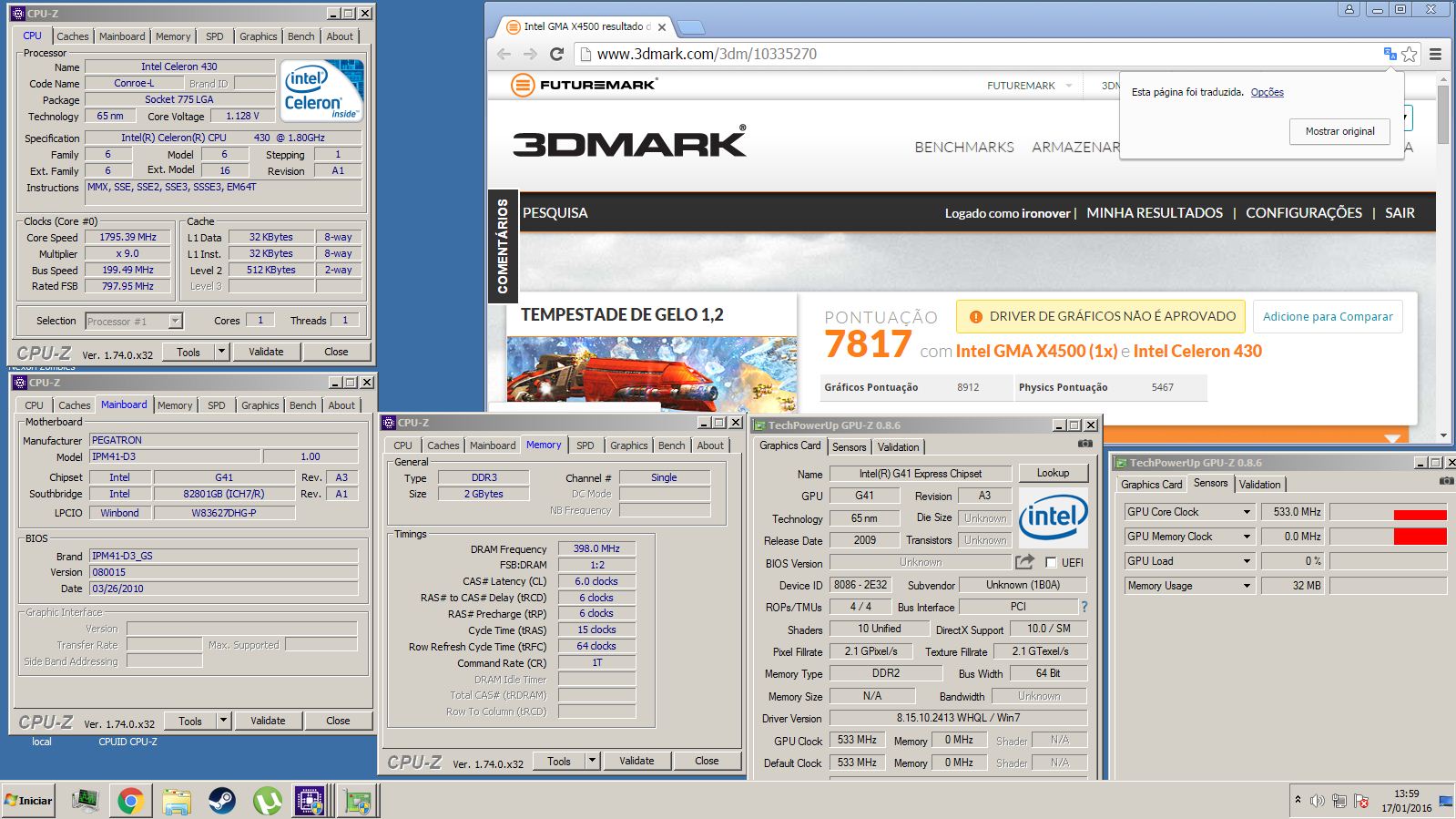Image resolution: width=1456 pixels, height=819 pixels.
Task: Open Memory Usage sensor dropdown
Action: pyautogui.click(x=1247, y=586)
